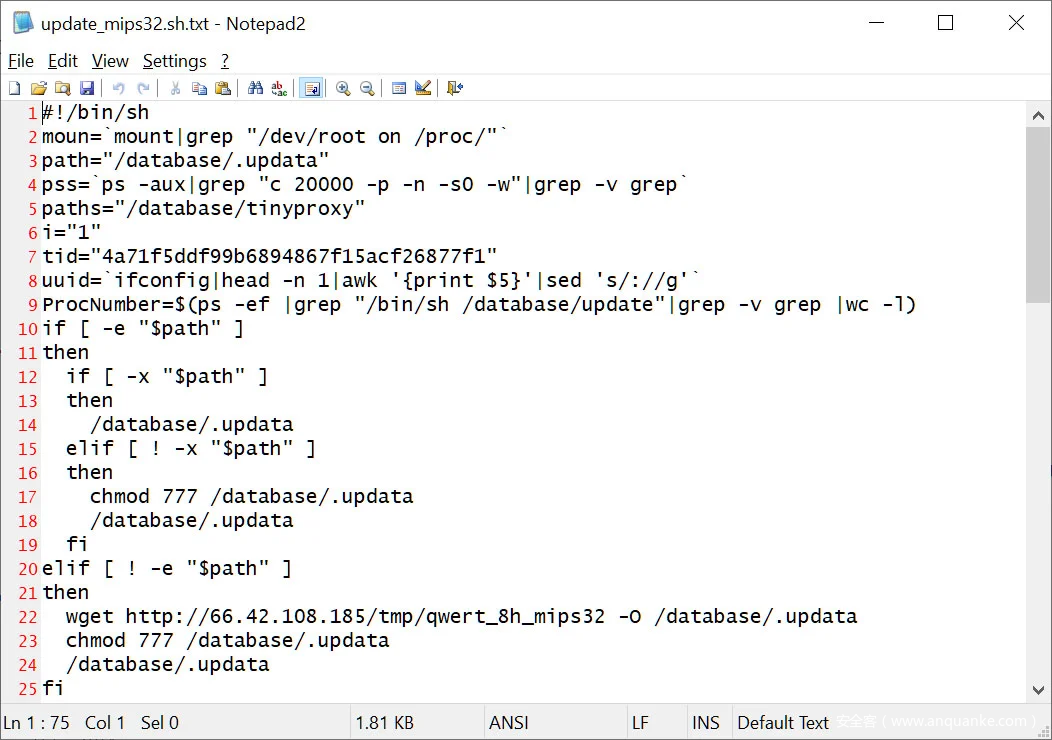The height and width of the screenshot is (740, 1052).
Task: Open Find with the binoculars icon
Action: click(x=256, y=88)
